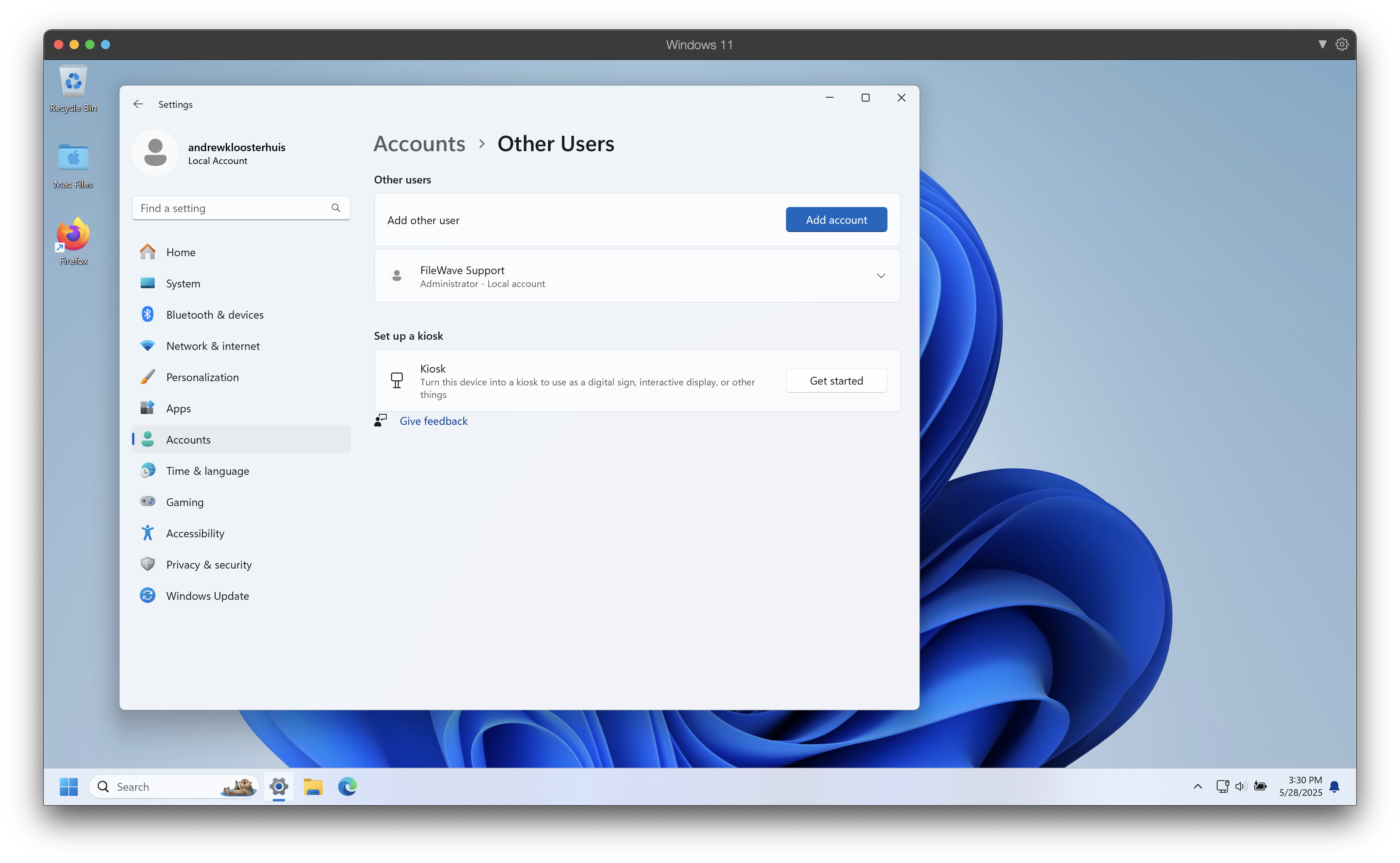Minimize the Settings window
The height and width of the screenshot is (863, 1400).
(830, 98)
